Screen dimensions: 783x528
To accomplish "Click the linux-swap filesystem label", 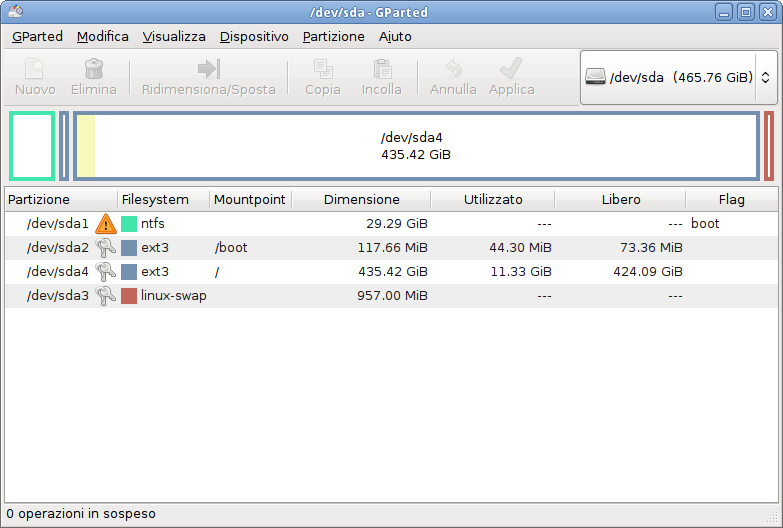I will 174,295.
